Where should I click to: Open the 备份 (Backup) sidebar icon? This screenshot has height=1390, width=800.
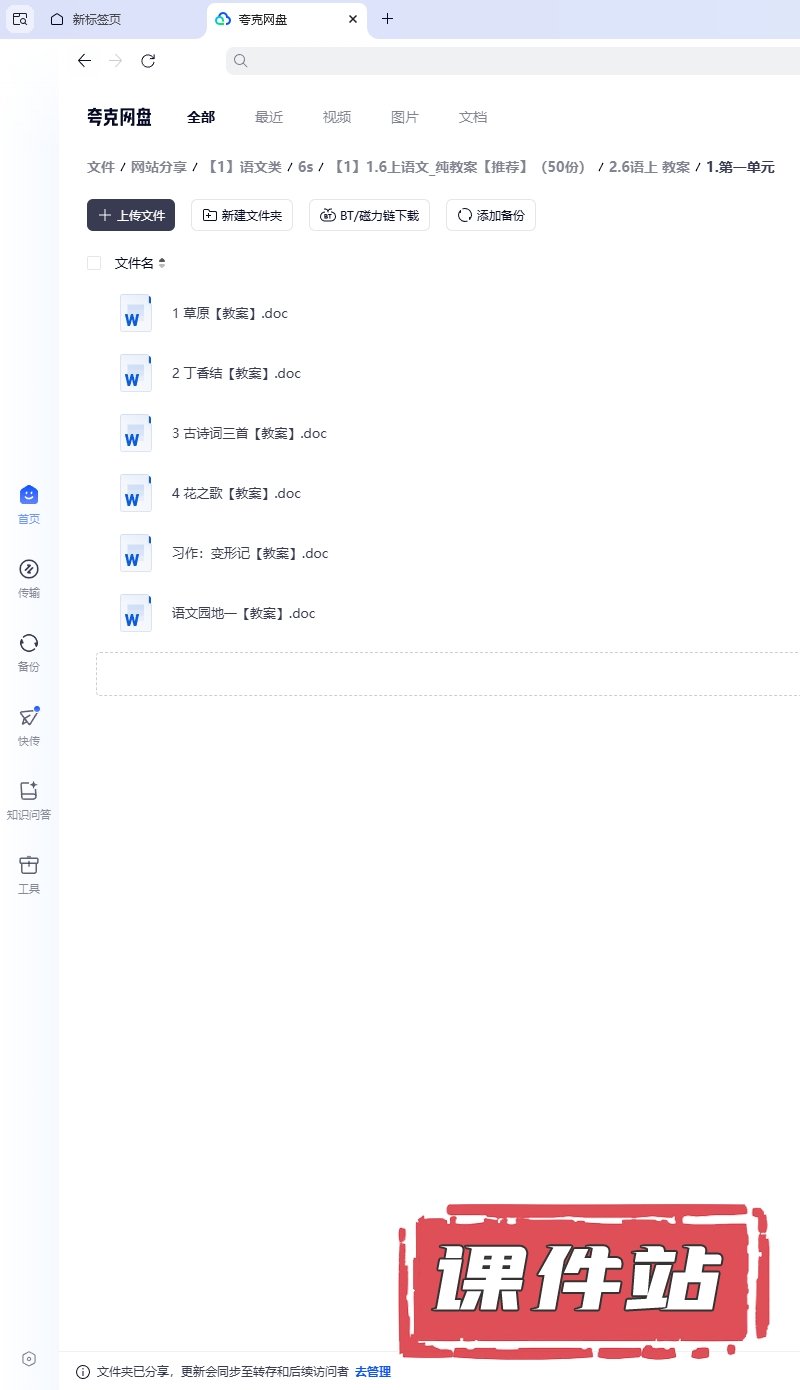tap(29, 653)
